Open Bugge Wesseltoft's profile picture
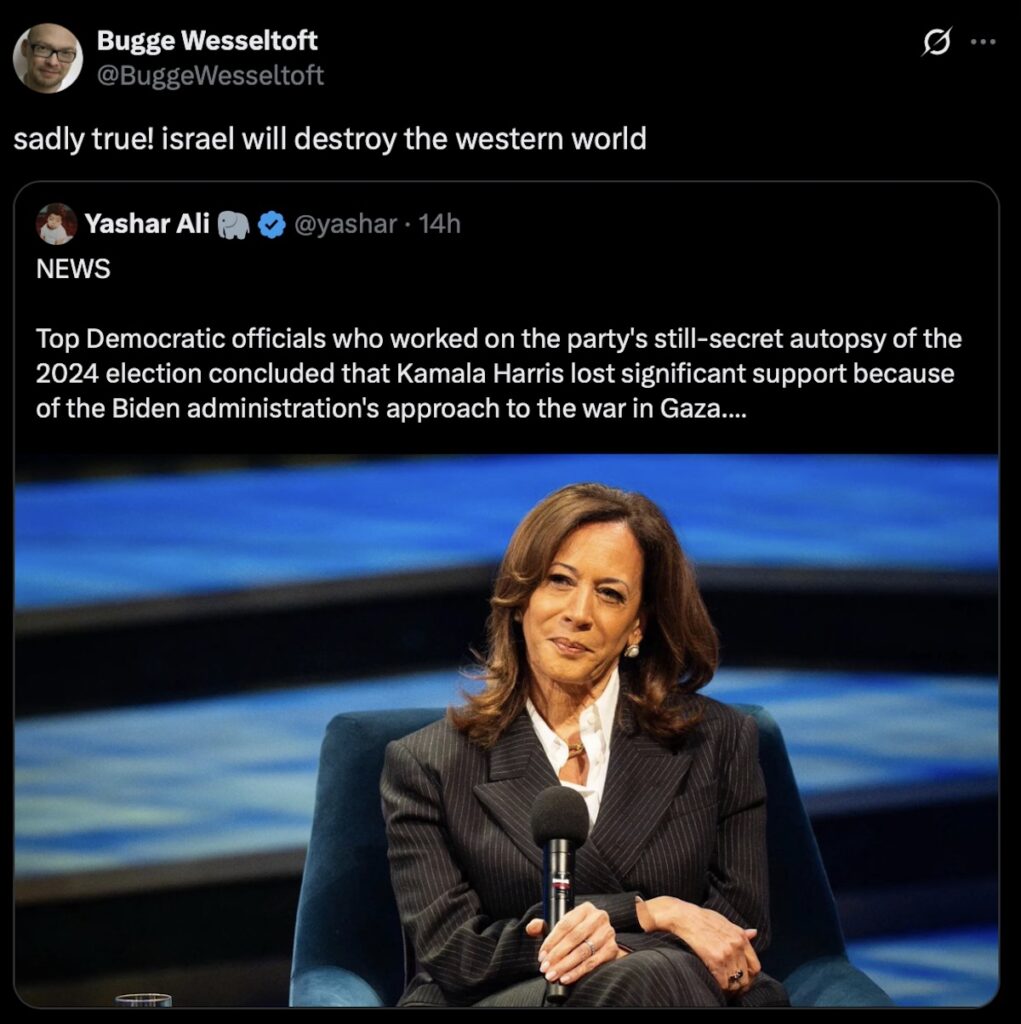Viewport: 1021px width, 1024px height. coord(48,58)
